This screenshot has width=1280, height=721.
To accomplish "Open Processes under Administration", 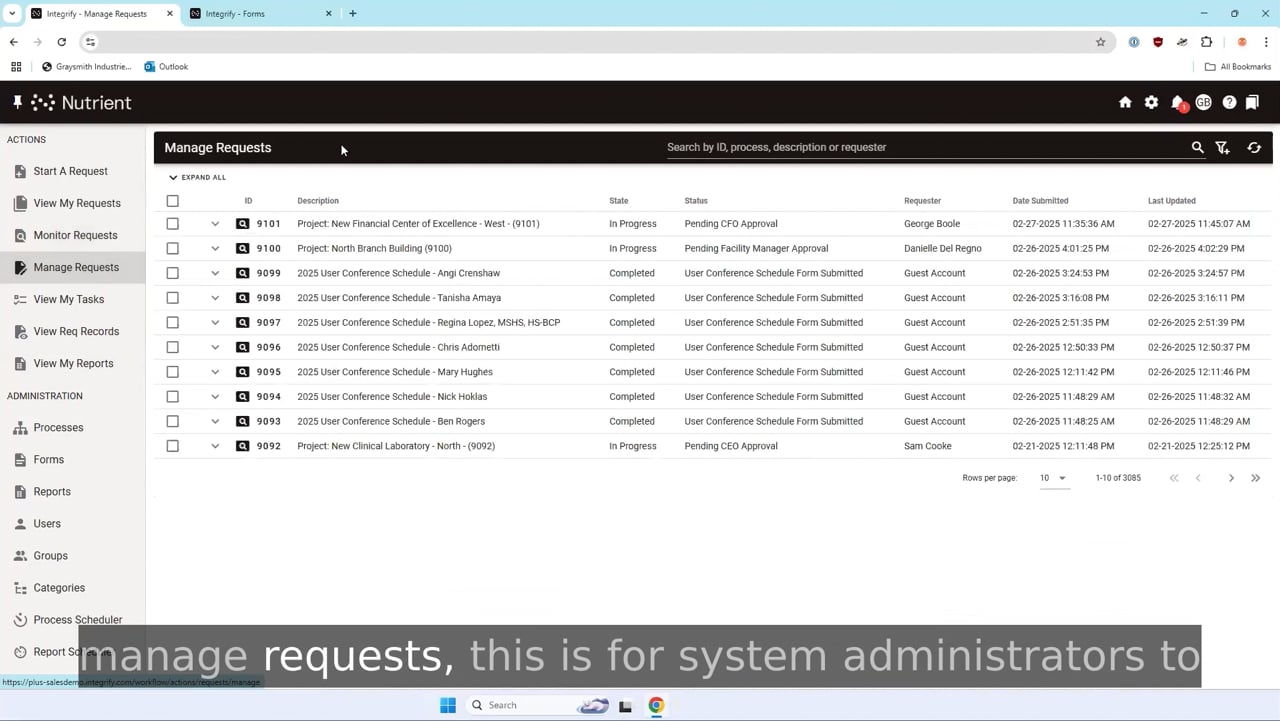I will pos(58,427).
